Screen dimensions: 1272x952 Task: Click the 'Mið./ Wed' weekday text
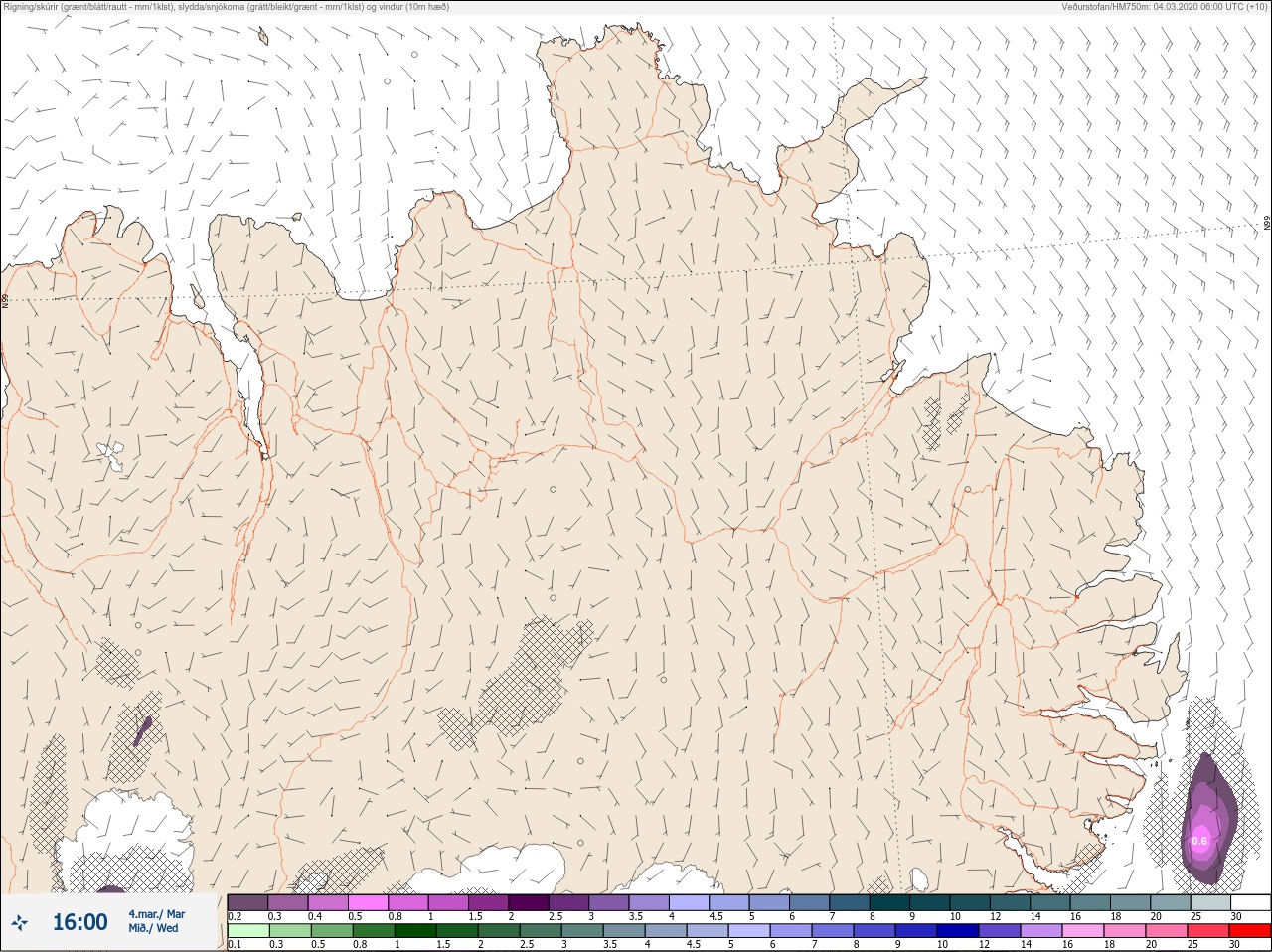[154, 928]
